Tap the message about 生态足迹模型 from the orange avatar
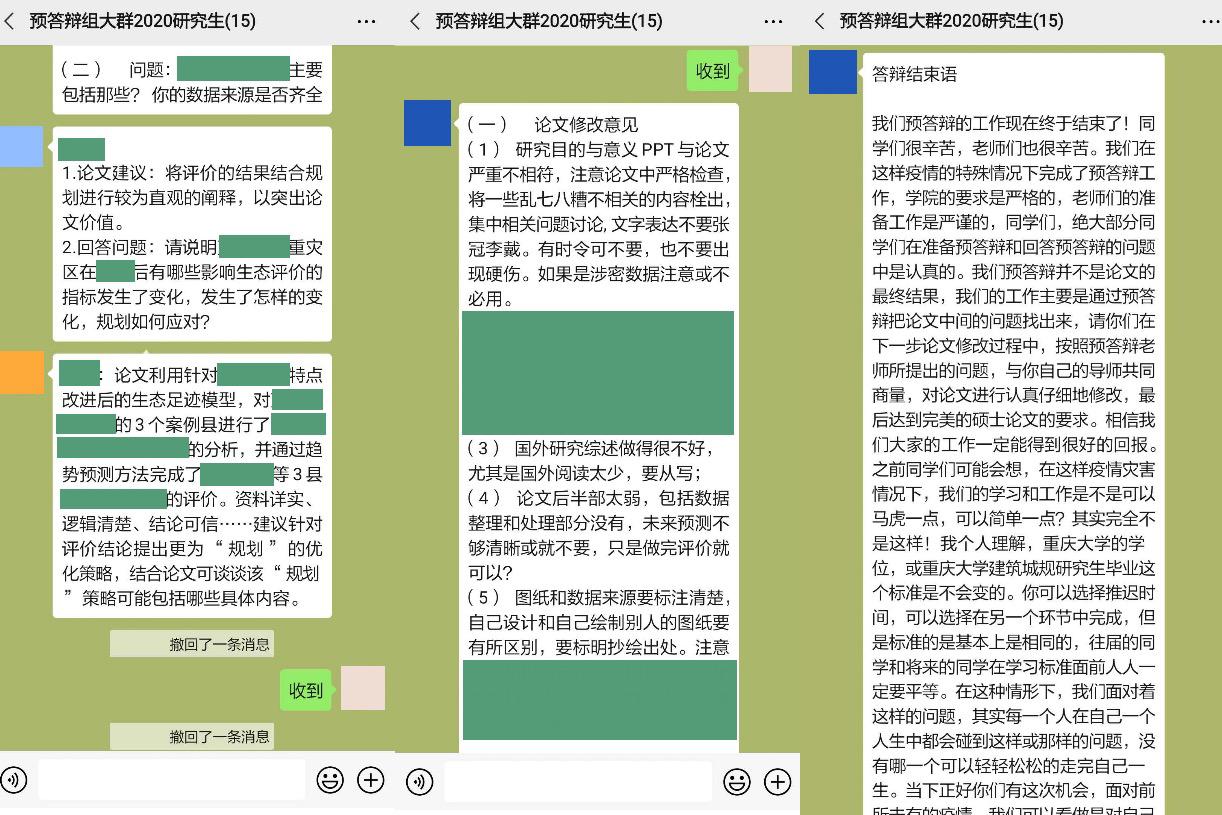The height and width of the screenshot is (815, 1222). click(192, 485)
